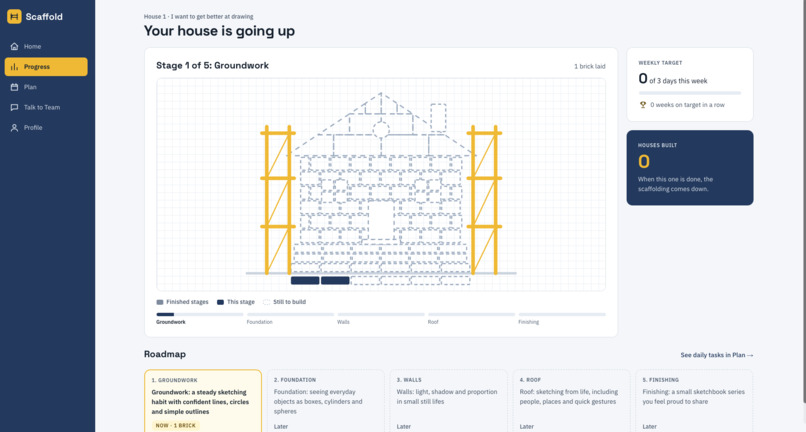Click the Talk to Team chat icon
The image size is (806, 432).
14,107
